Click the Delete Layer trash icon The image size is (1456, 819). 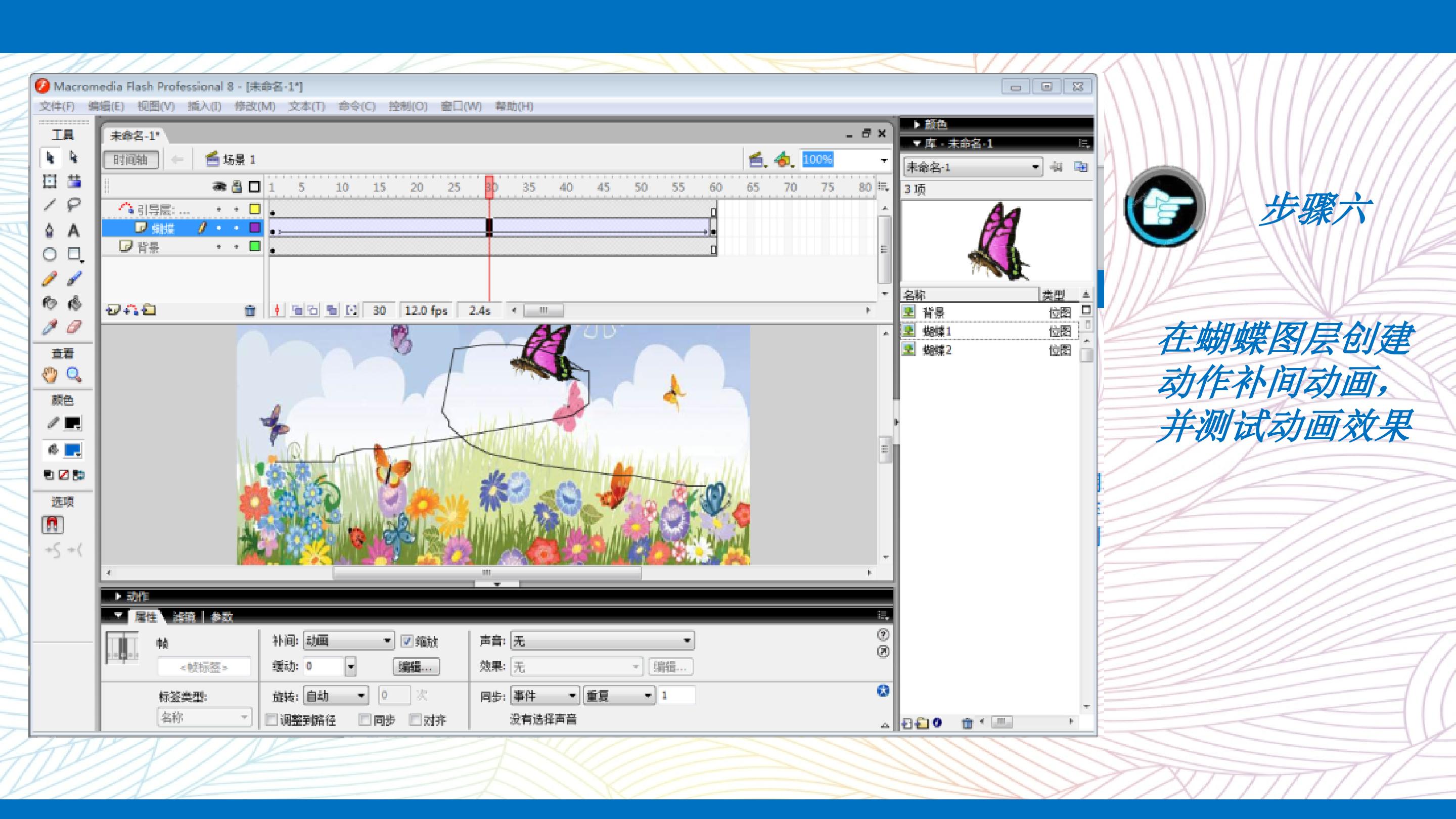point(250,310)
